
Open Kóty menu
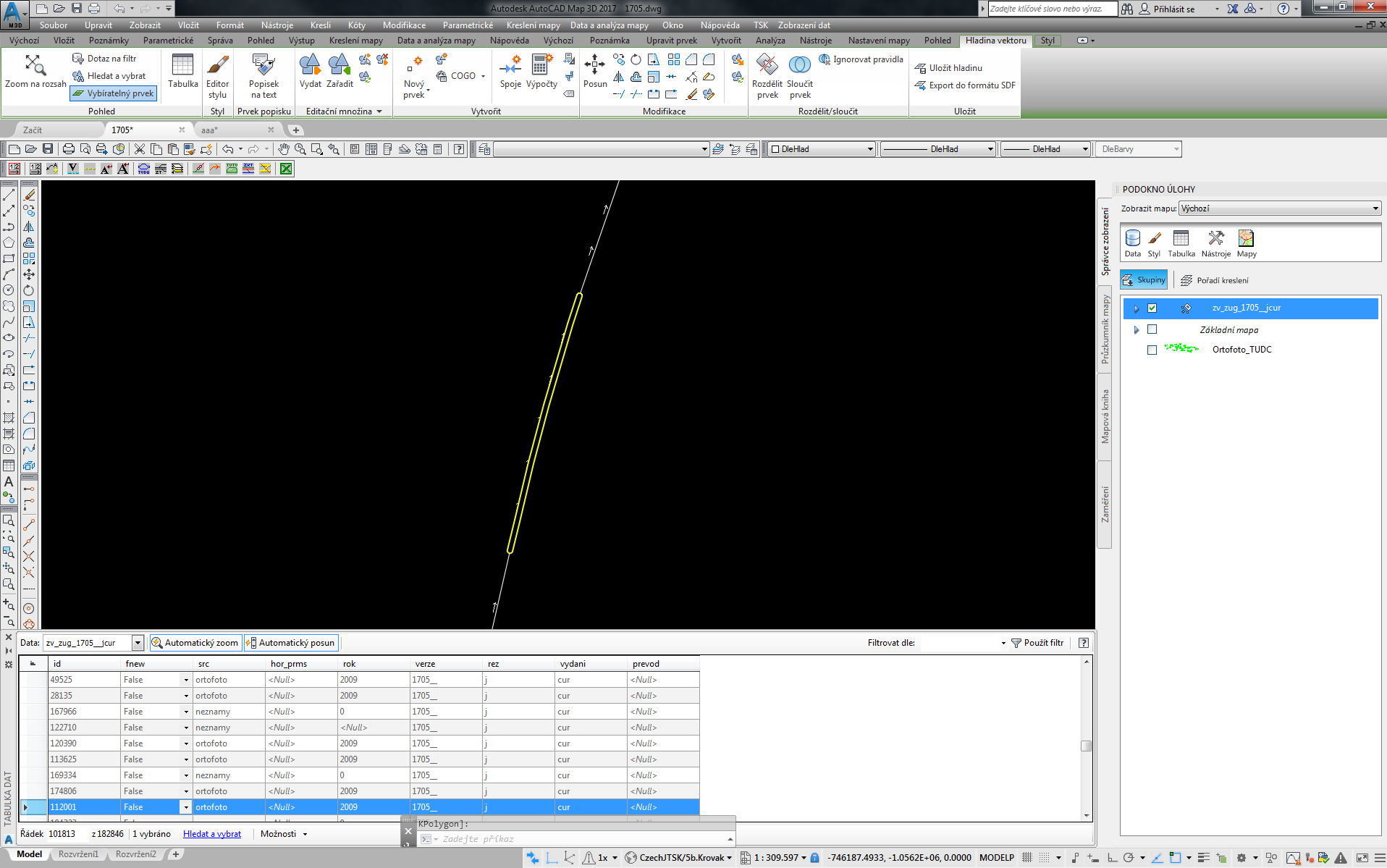(356, 25)
